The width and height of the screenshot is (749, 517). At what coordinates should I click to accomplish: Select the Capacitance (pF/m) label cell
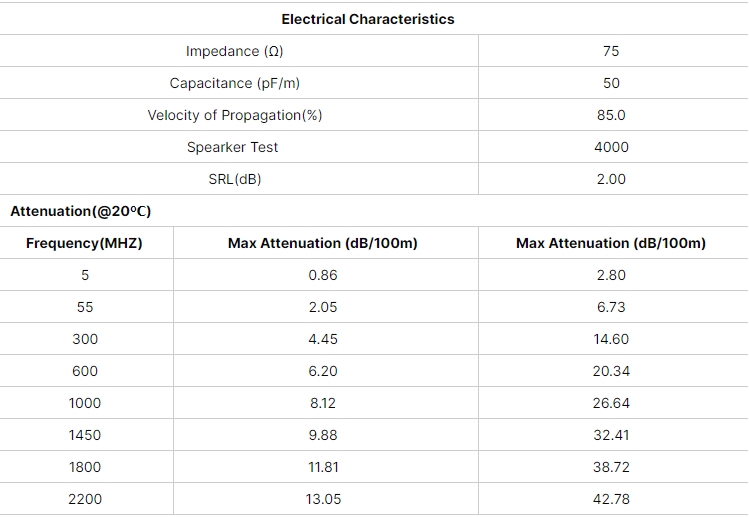tap(235, 83)
